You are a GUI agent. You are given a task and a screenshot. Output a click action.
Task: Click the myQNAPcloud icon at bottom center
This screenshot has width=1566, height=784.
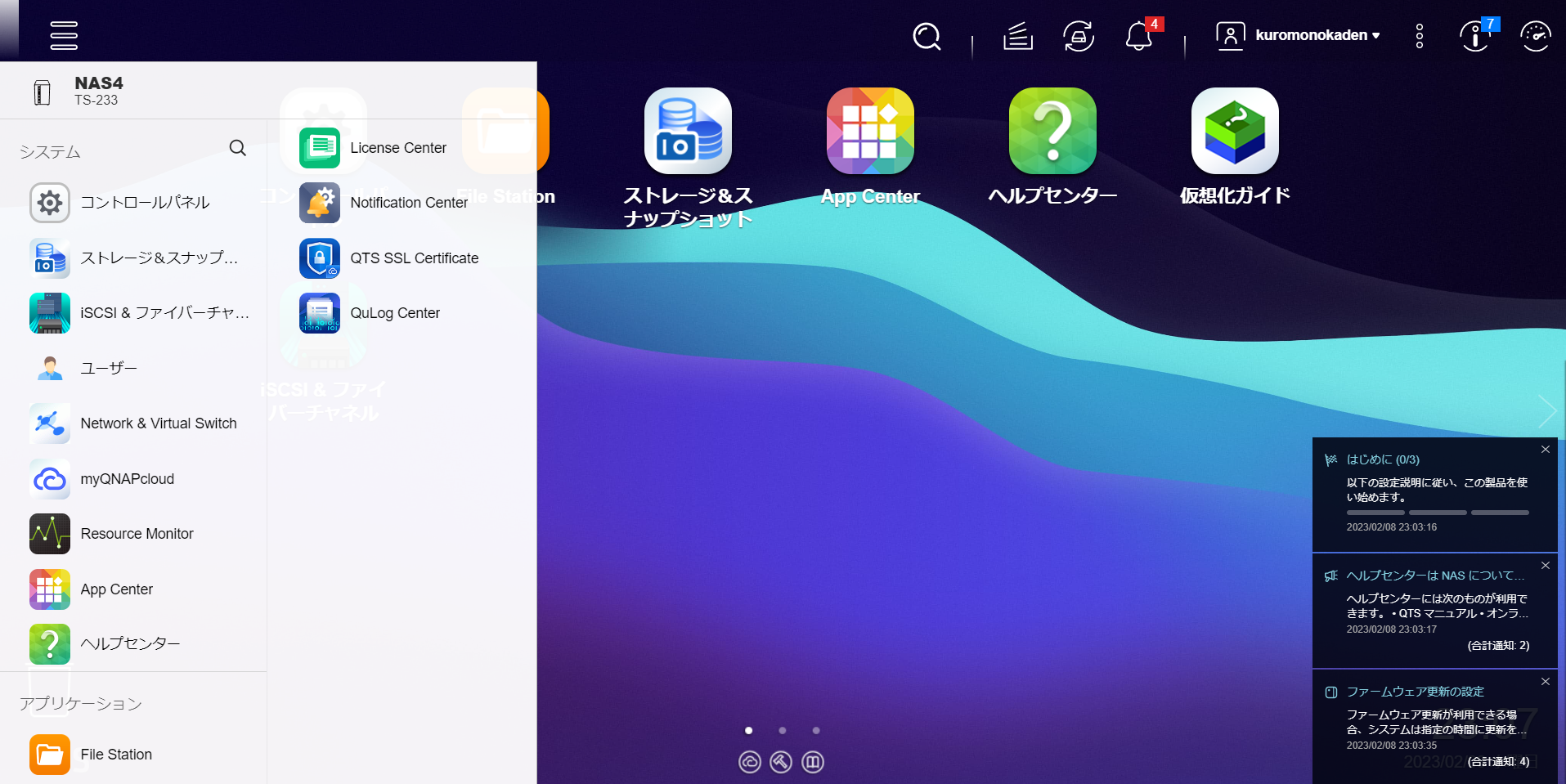[x=750, y=762]
